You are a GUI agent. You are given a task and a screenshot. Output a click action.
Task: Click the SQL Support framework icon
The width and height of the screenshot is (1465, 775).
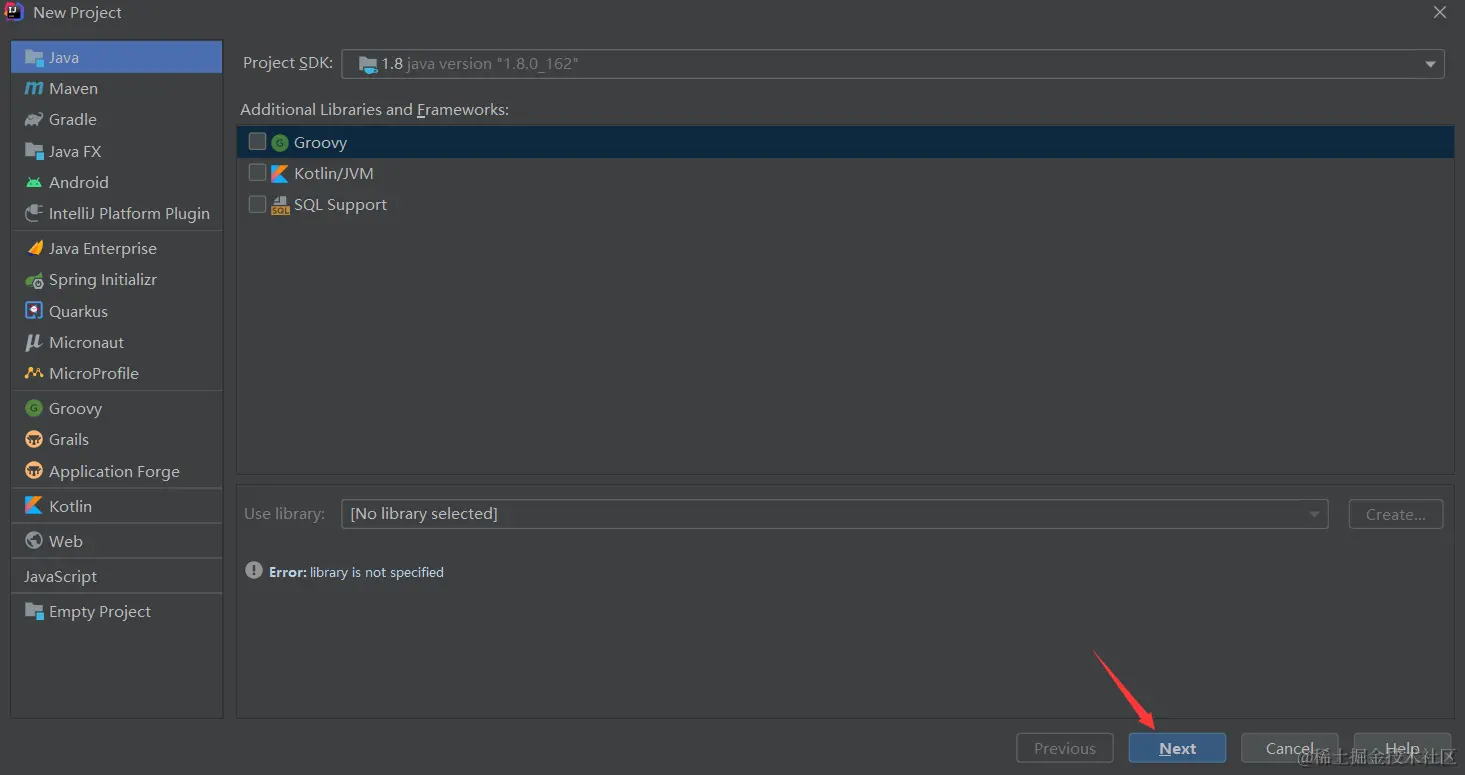coord(280,205)
